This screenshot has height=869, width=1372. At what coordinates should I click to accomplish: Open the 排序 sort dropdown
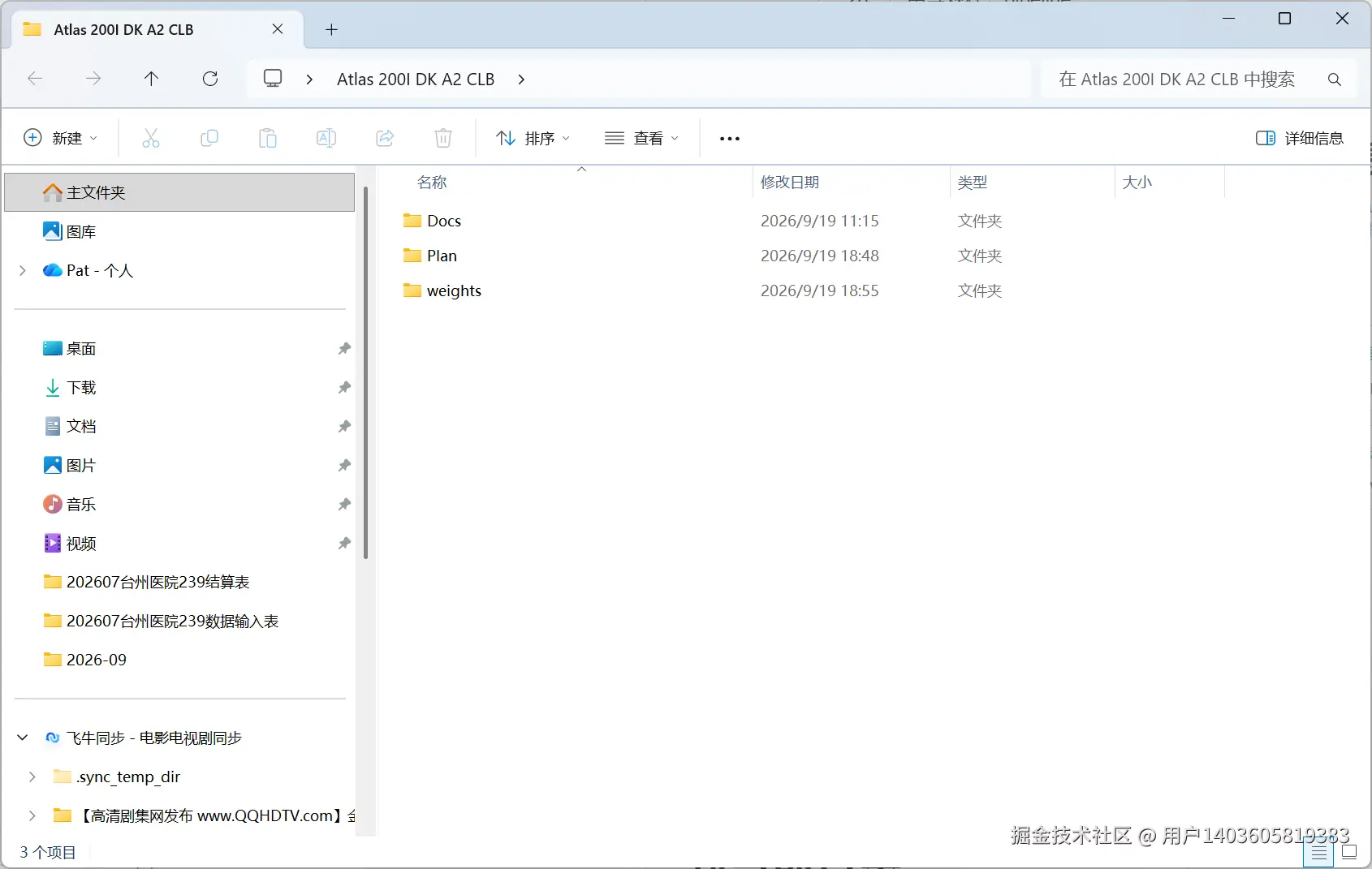click(x=533, y=138)
